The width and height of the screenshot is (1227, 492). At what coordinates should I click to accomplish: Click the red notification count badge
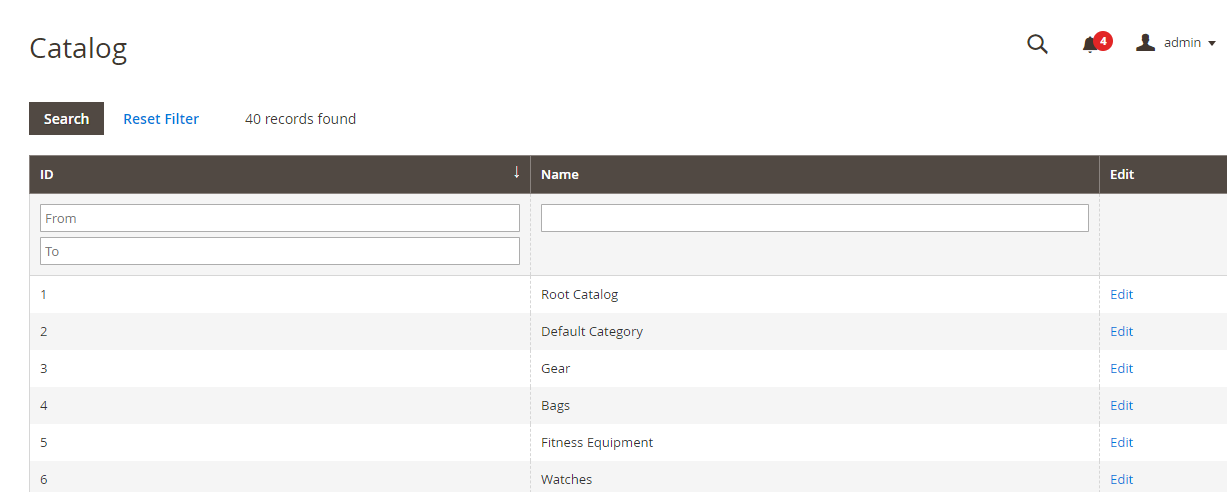coord(1102,41)
